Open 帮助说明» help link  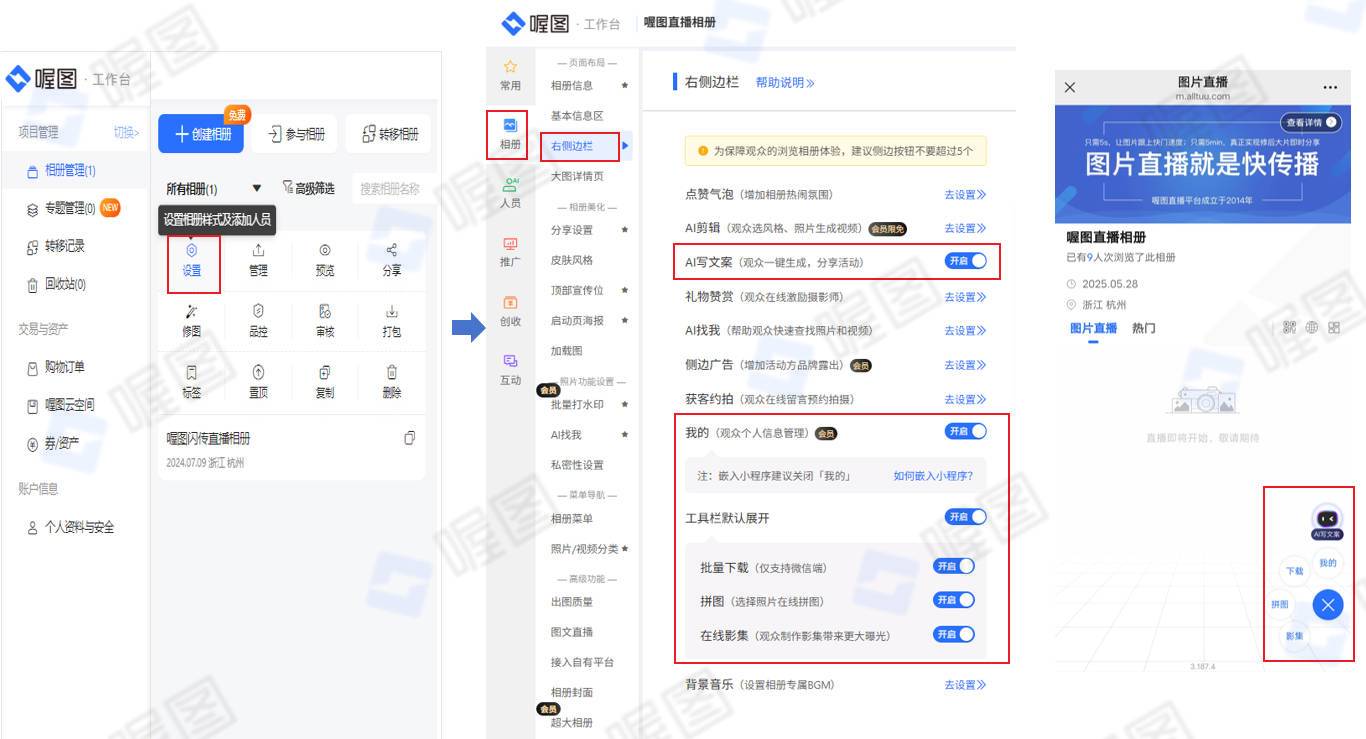point(785,83)
